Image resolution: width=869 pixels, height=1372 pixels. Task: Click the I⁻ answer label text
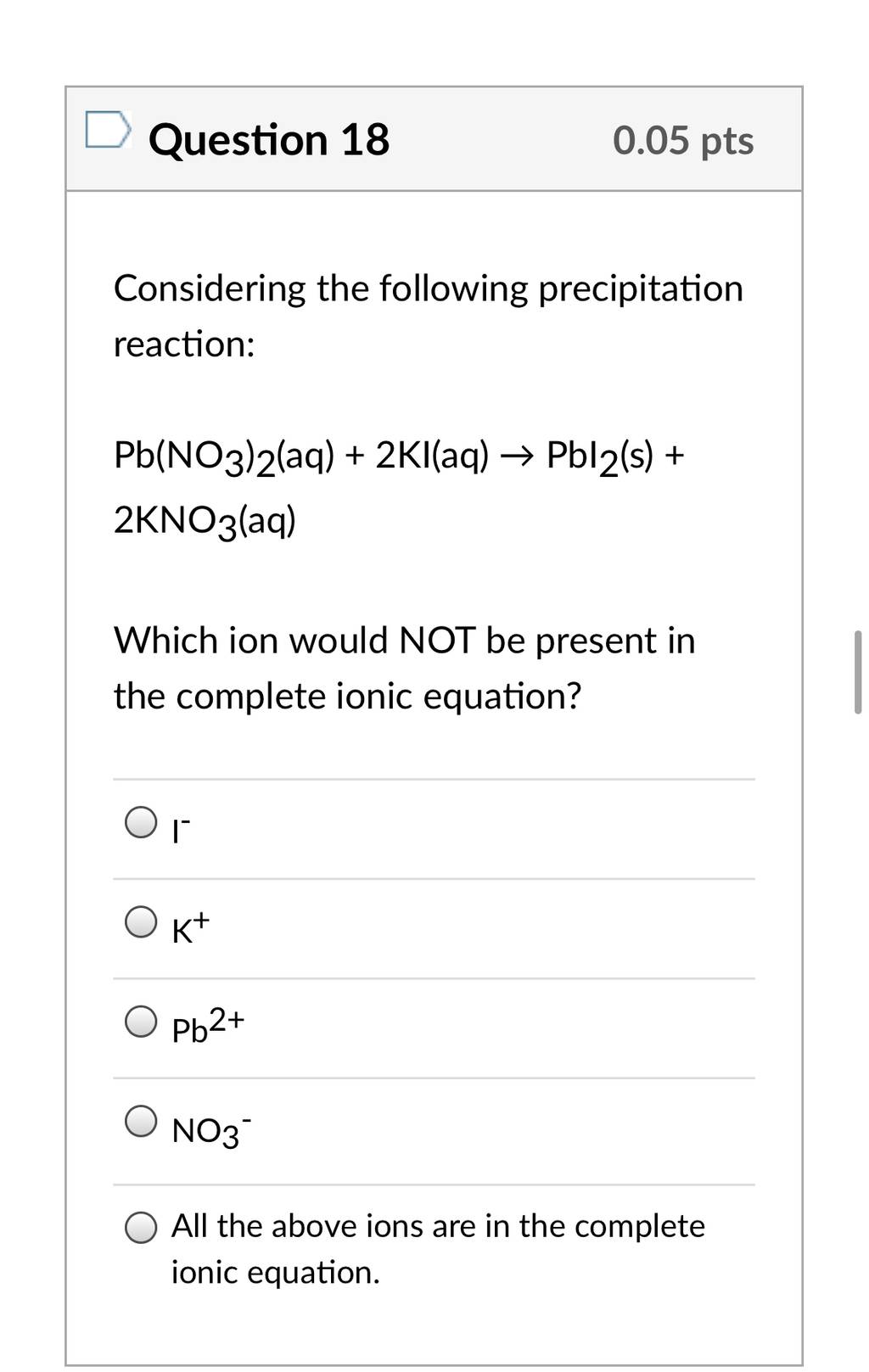182,830
